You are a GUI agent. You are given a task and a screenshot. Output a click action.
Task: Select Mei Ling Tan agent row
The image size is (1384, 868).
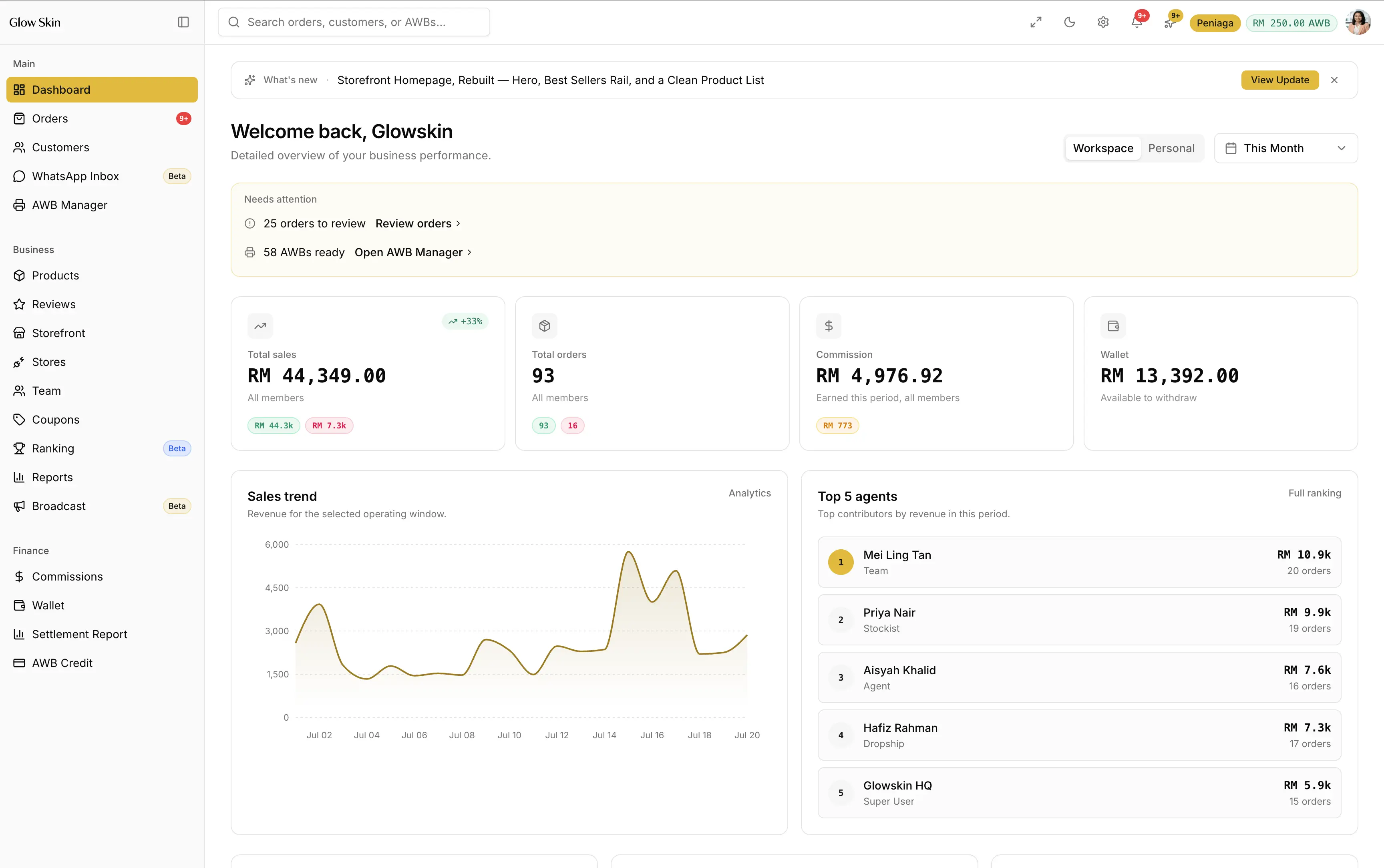click(1079, 562)
